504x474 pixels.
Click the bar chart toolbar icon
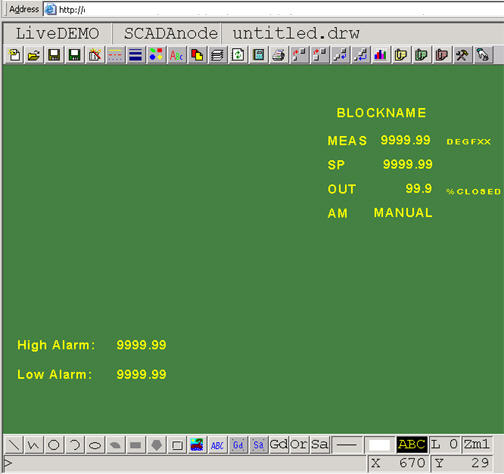pyautogui.click(x=380, y=55)
